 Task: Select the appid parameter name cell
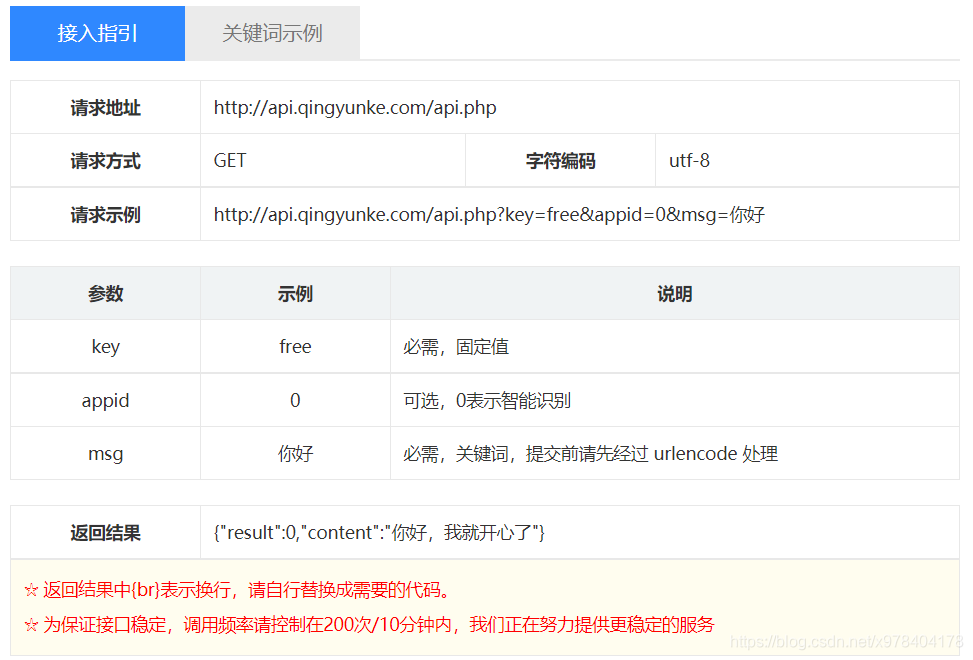(105, 400)
